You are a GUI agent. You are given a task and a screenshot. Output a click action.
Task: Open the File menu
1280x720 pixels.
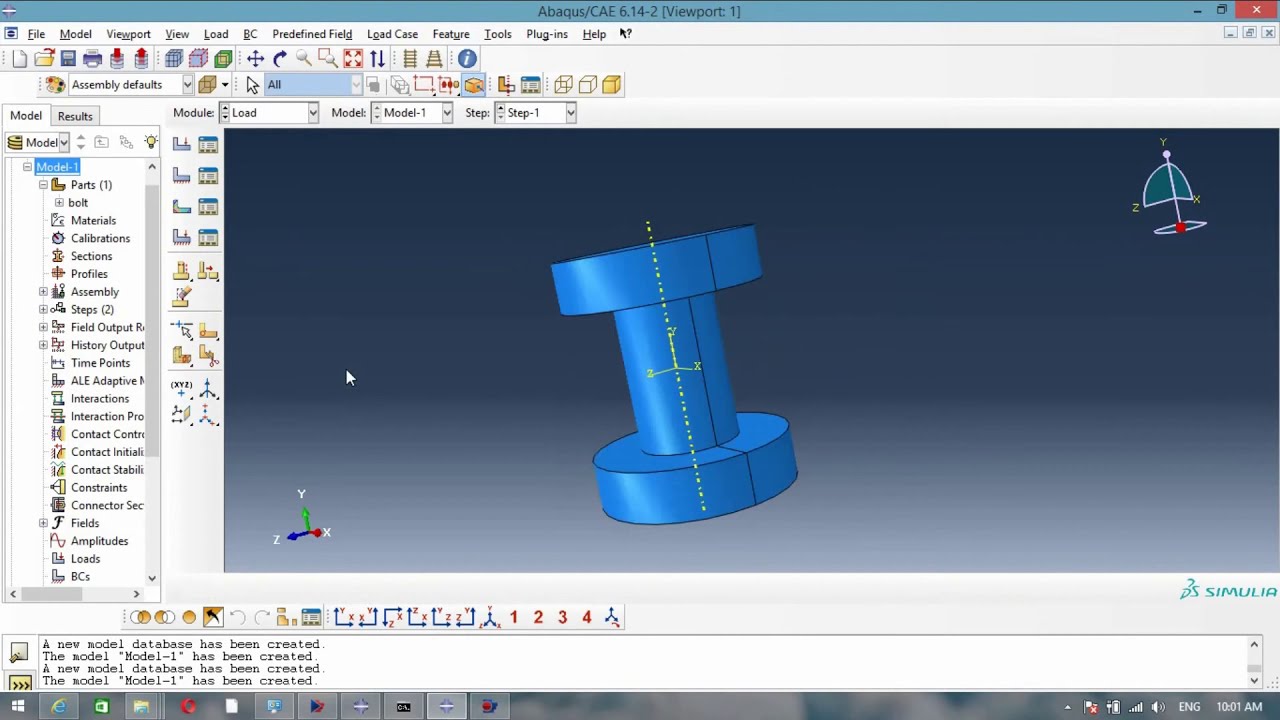[x=36, y=34]
